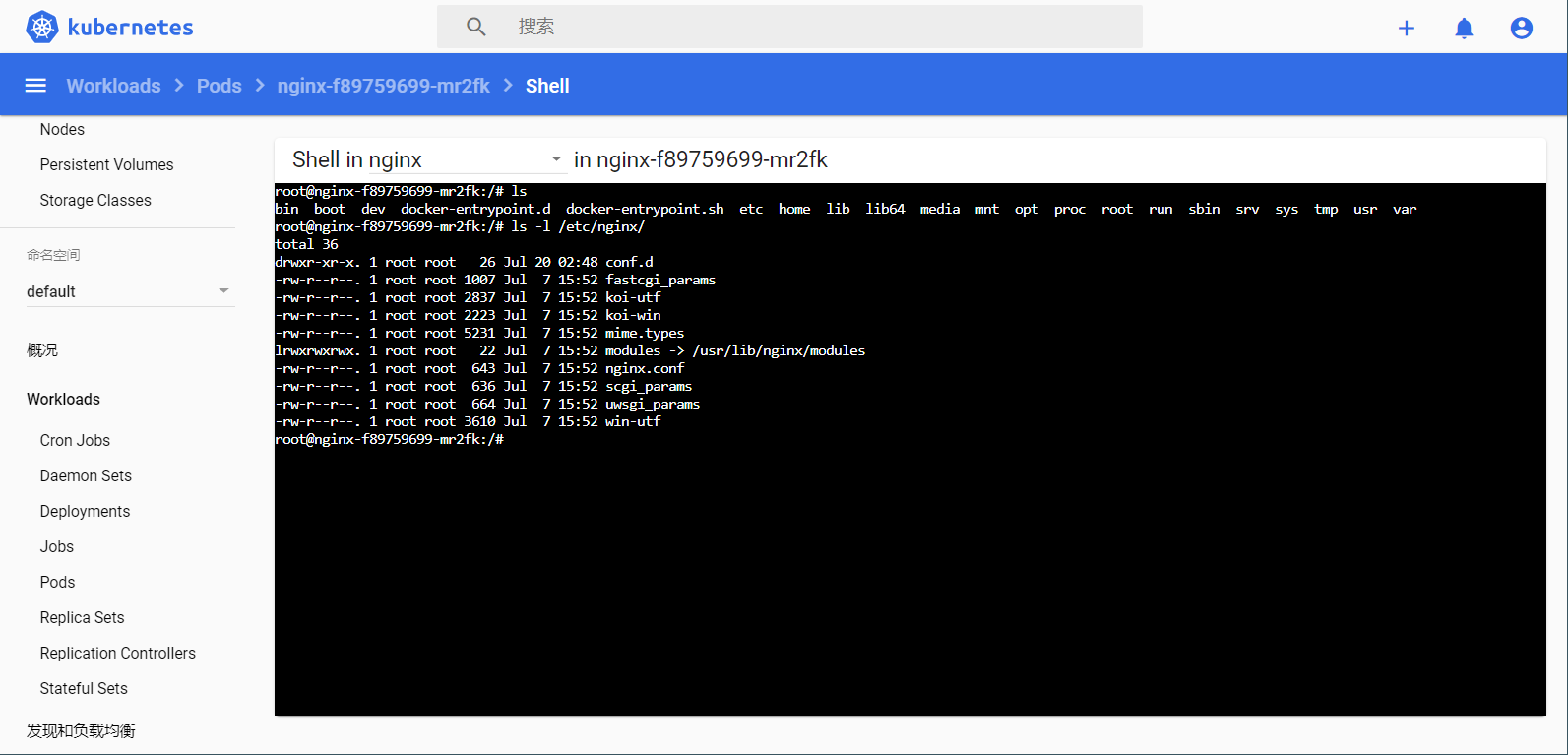Open Pods in the sidebar
Image resolution: width=1568 pixels, height=755 pixels.
pyautogui.click(x=57, y=582)
